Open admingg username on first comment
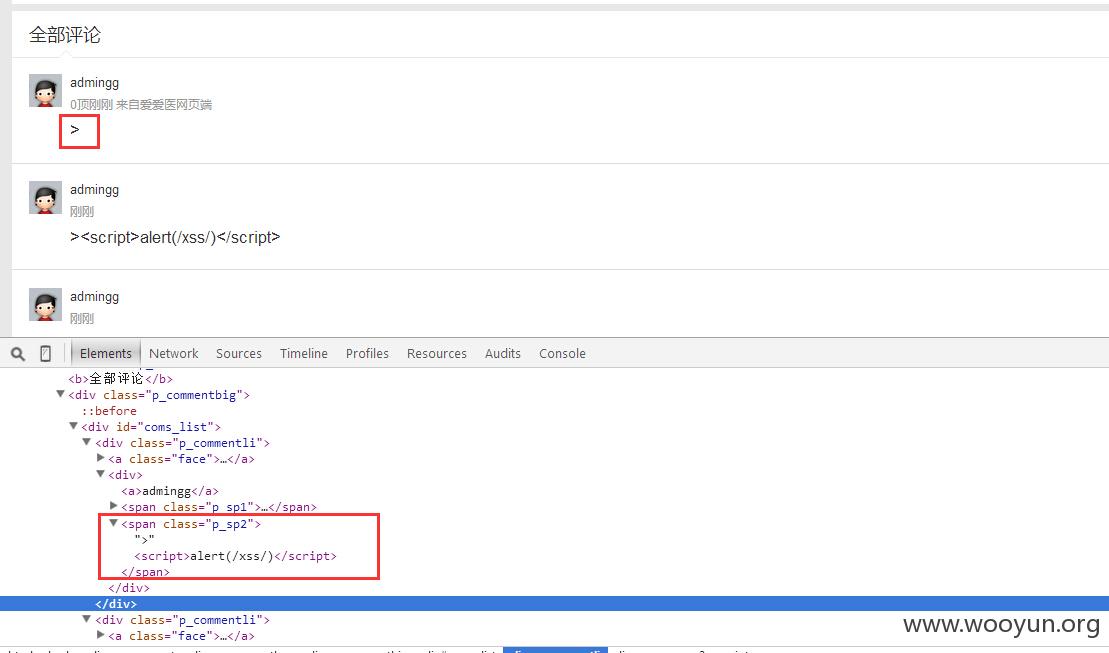This screenshot has height=653, width=1109. [95, 83]
